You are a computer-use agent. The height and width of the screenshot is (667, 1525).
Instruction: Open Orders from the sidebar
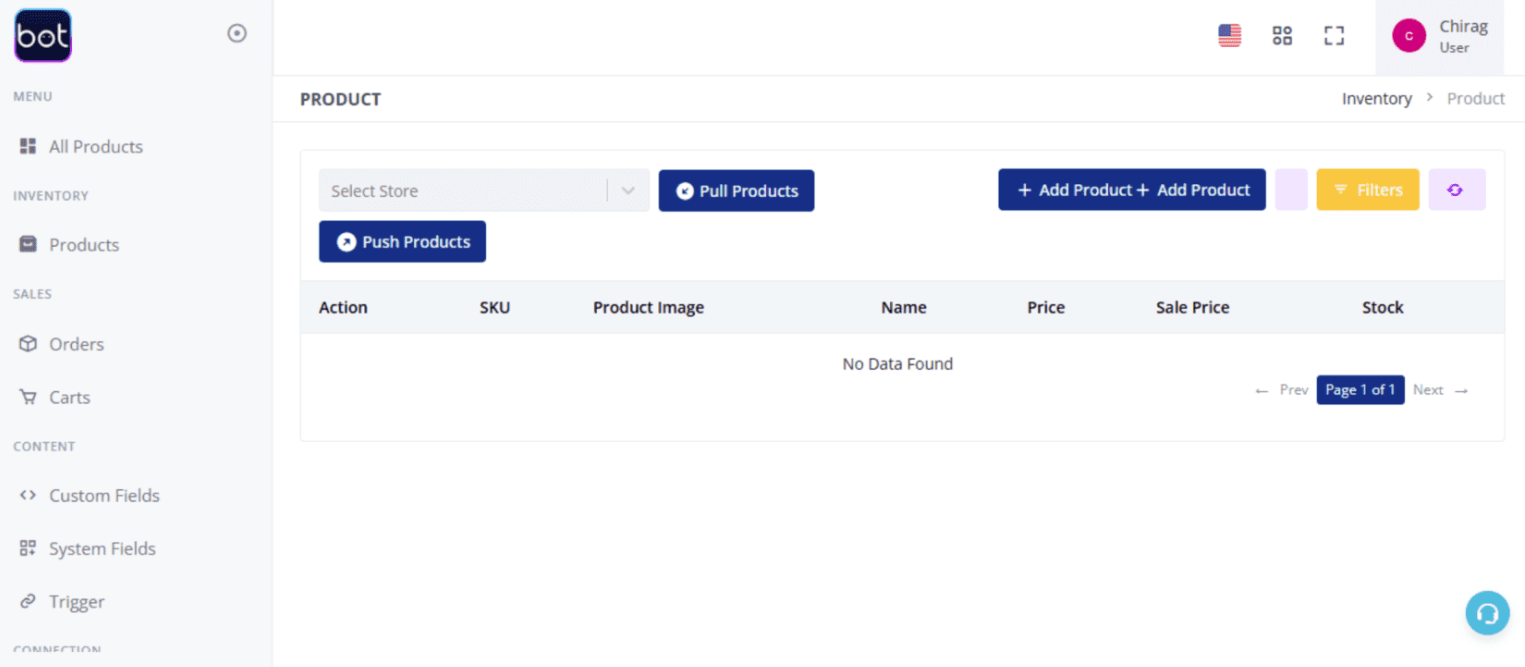pyautogui.click(x=76, y=344)
